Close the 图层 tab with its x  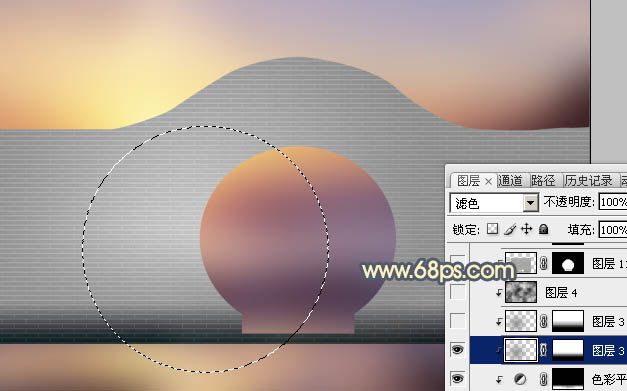pos(488,182)
